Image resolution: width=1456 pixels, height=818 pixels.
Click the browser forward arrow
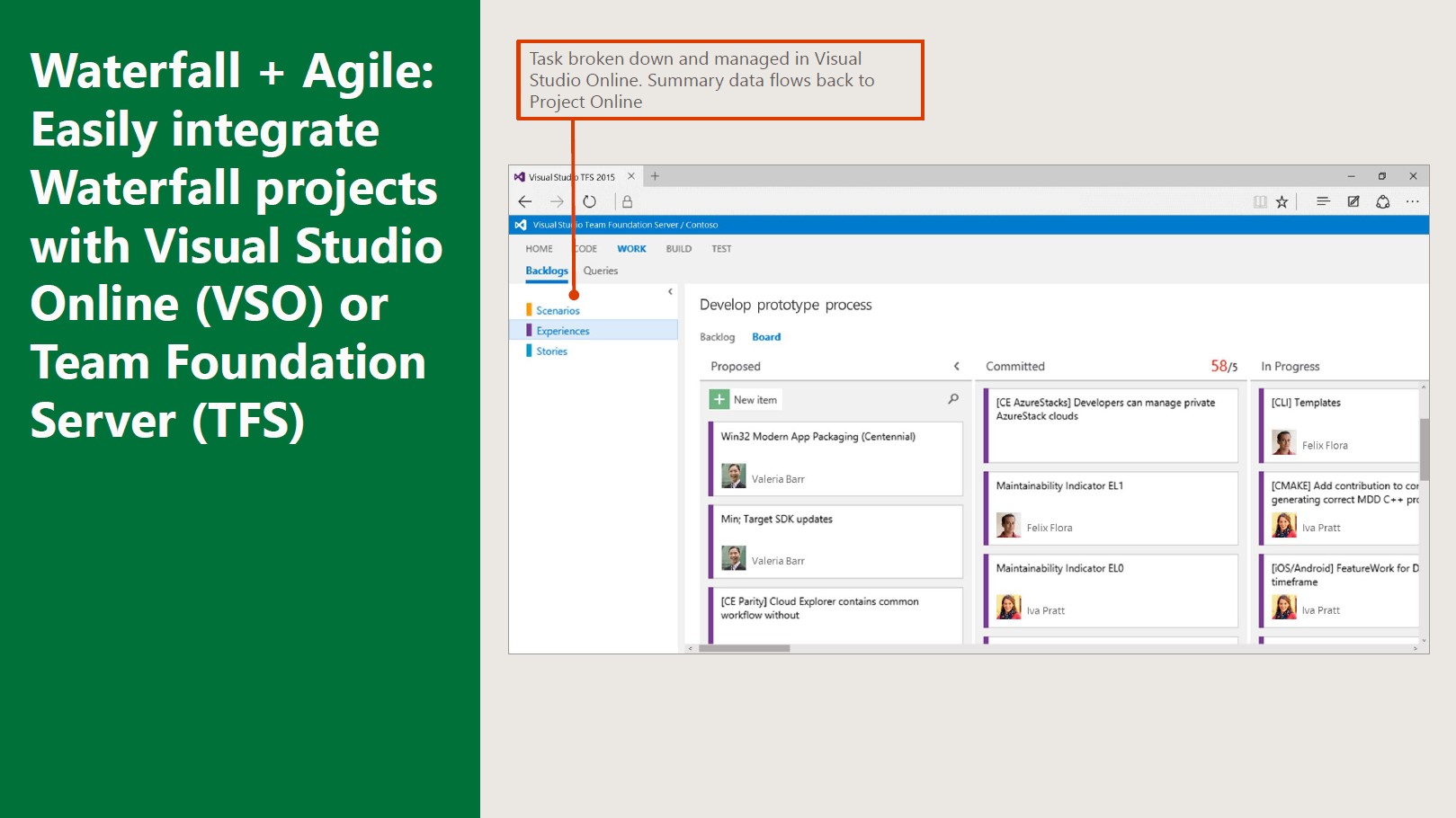pos(558,201)
